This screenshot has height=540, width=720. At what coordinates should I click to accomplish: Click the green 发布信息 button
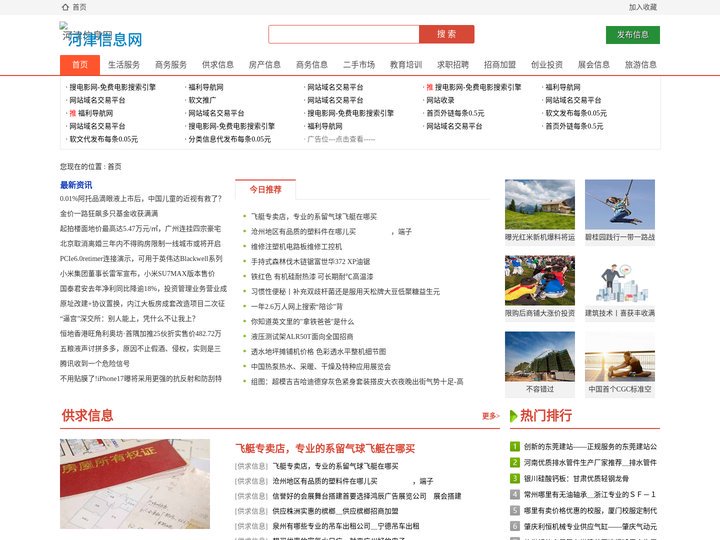coord(633,35)
